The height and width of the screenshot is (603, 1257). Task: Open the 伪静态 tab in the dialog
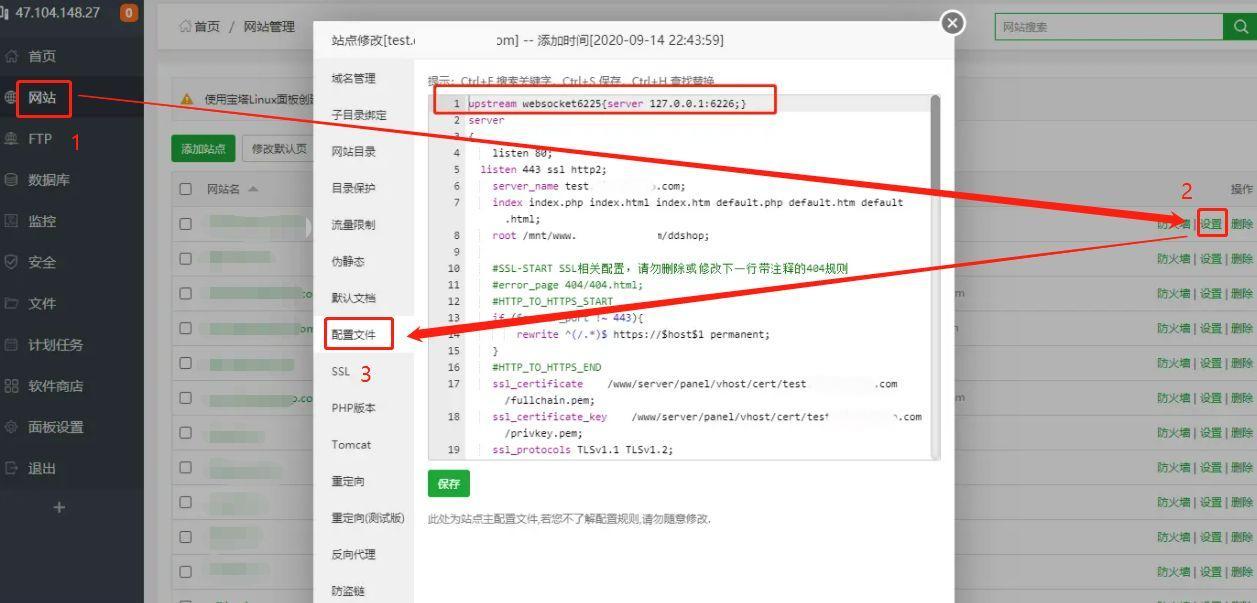[x=348, y=261]
